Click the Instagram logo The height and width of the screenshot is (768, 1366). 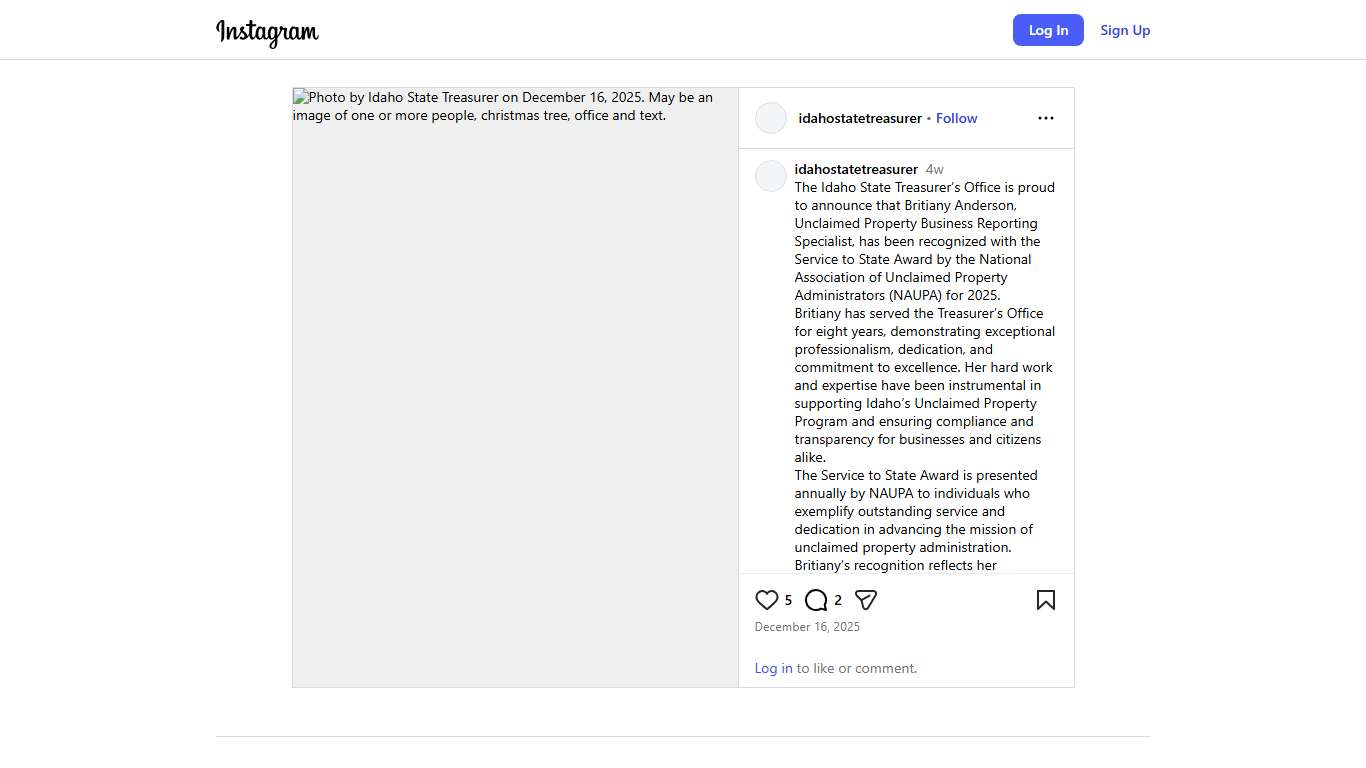pyautogui.click(x=267, y=32)
